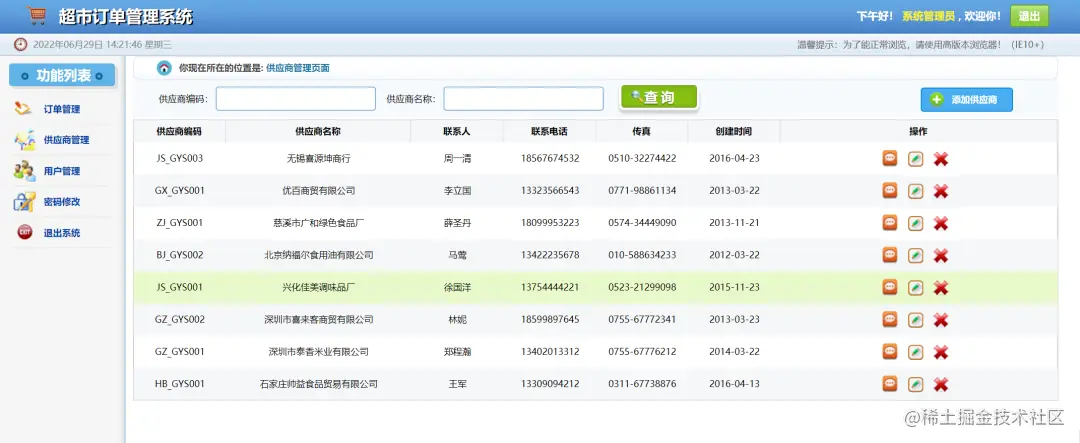Click the home icon in breadcrumb bar
This screenshot has width=1080, height=443.
tap(164, 68)
